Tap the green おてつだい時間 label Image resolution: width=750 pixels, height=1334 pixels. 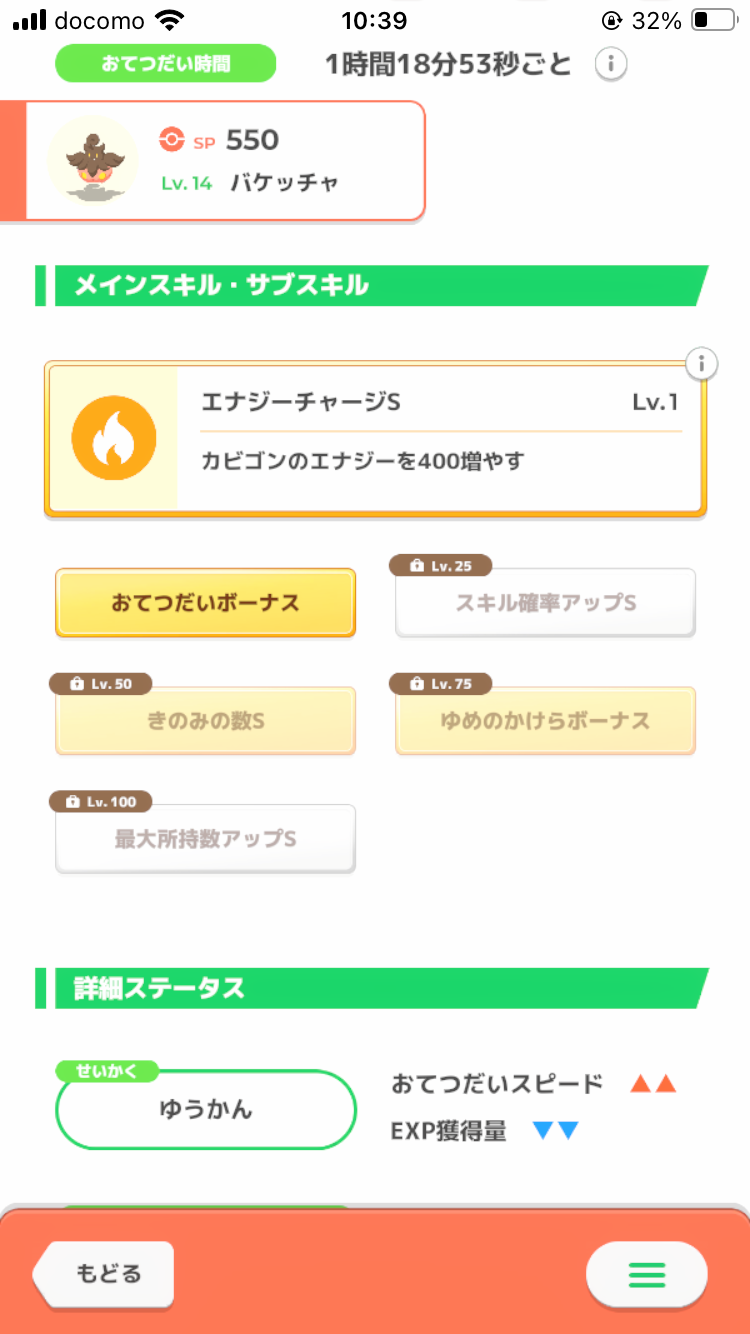coord(165,64)
